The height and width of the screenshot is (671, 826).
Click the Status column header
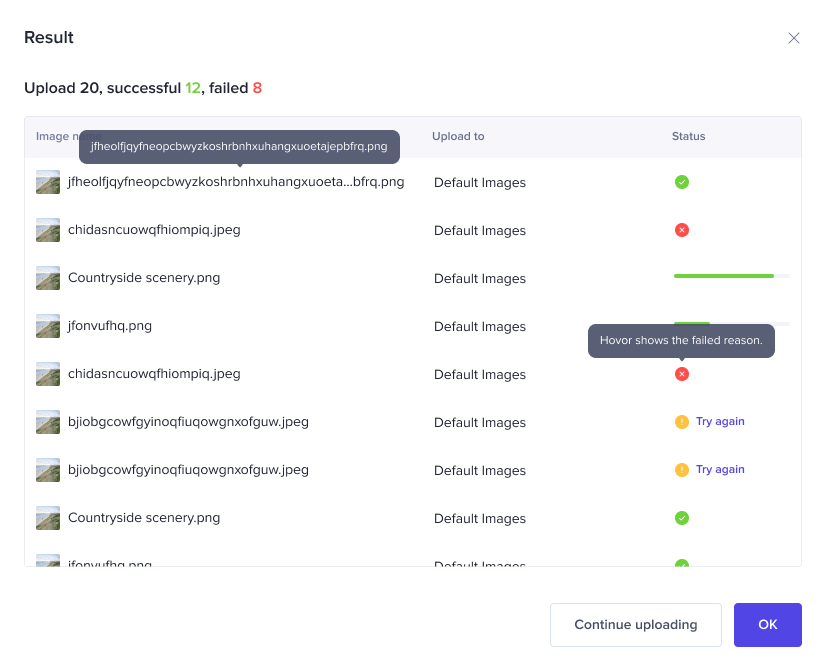(688, 136)
